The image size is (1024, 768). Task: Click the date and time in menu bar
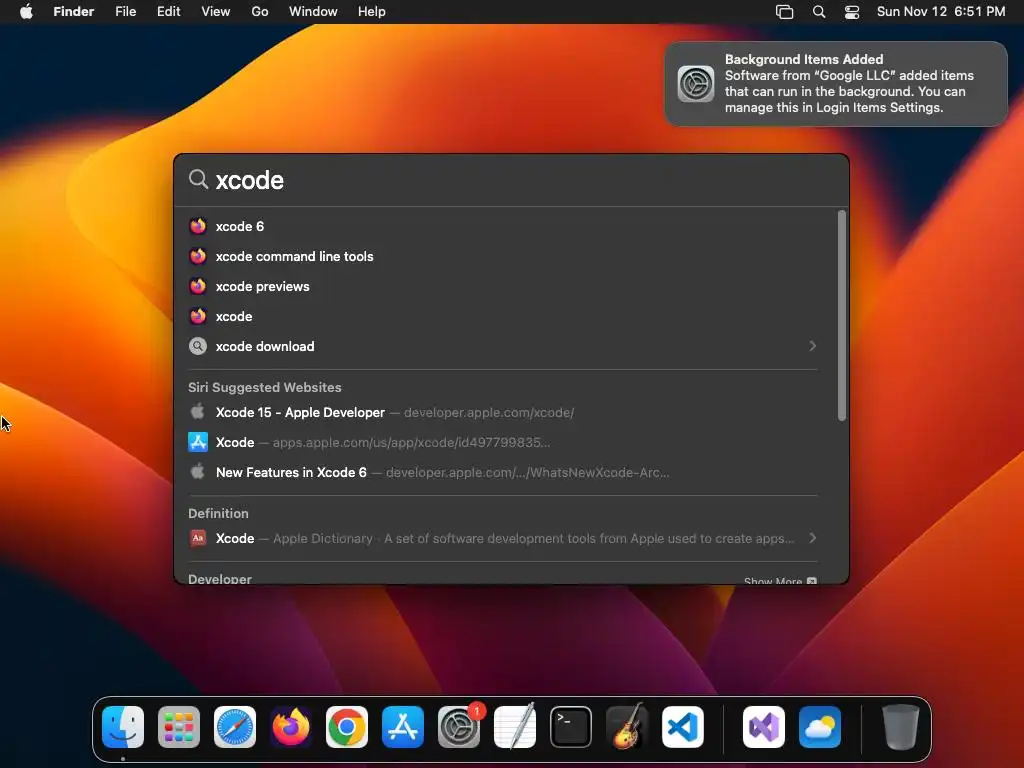pyautogui.click(x=941, y=12)
